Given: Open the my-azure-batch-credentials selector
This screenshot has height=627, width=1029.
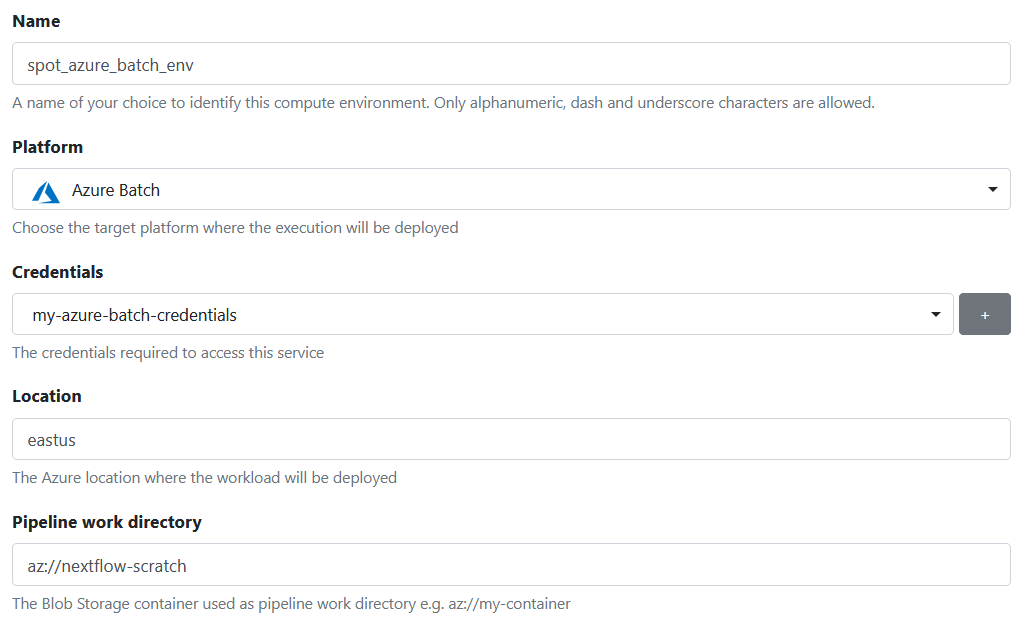Looking at the screenshot, I should (482, 314).
